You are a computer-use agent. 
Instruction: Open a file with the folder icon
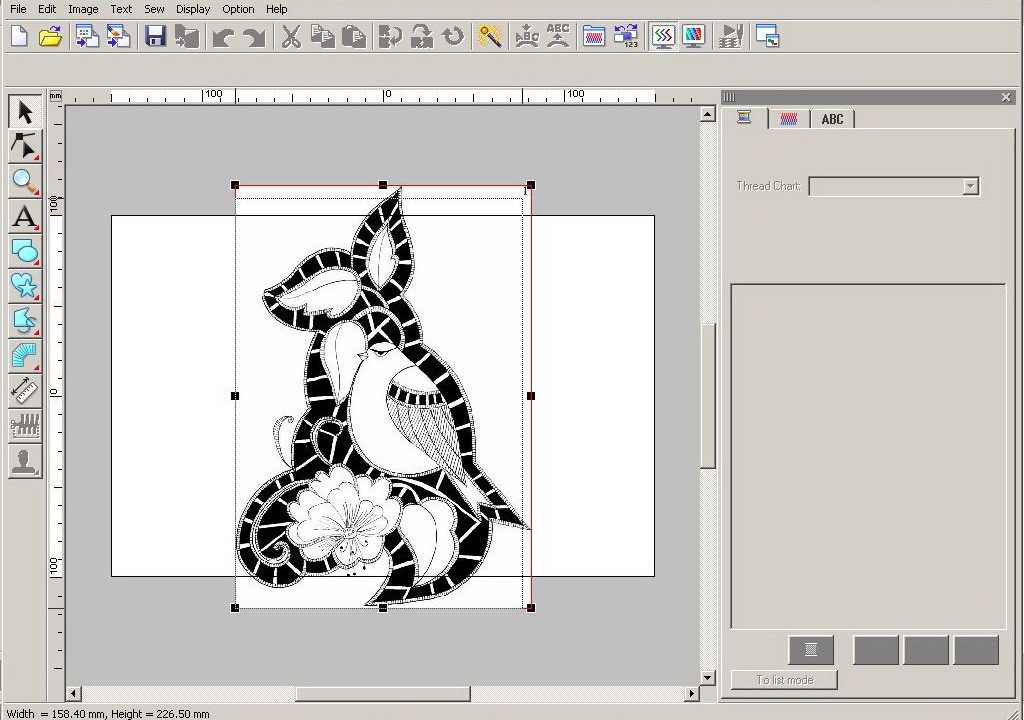pyautogui.click(x=50, y=37)
